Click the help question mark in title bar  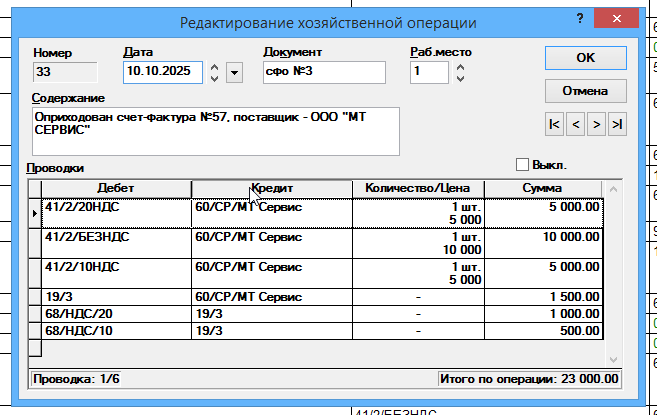(x=580, y=19)
